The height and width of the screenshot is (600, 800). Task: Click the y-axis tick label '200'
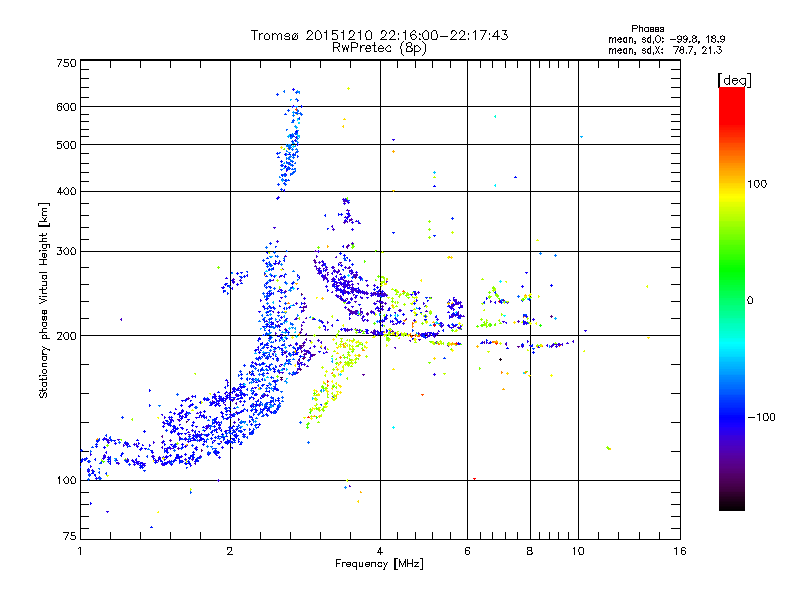tap(67, 336)
